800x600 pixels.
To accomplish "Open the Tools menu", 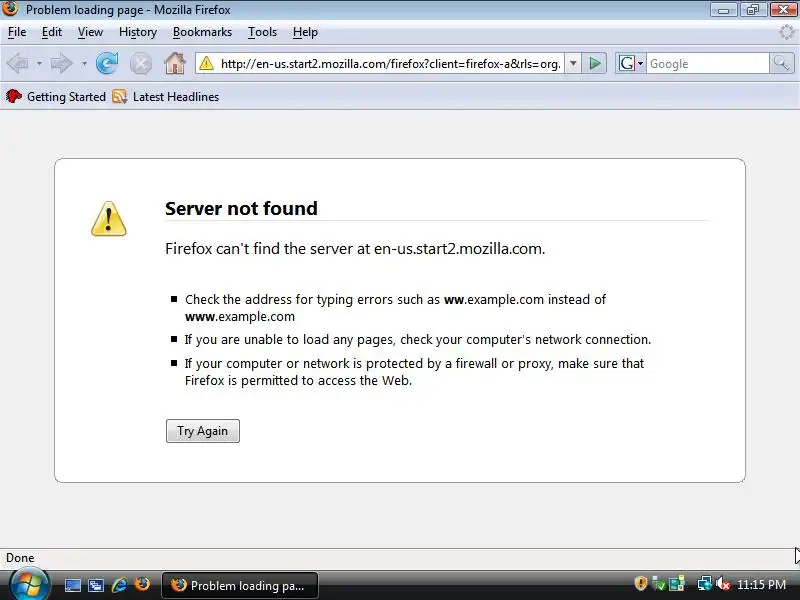I will pyautogui.click(x=262, y=32).
